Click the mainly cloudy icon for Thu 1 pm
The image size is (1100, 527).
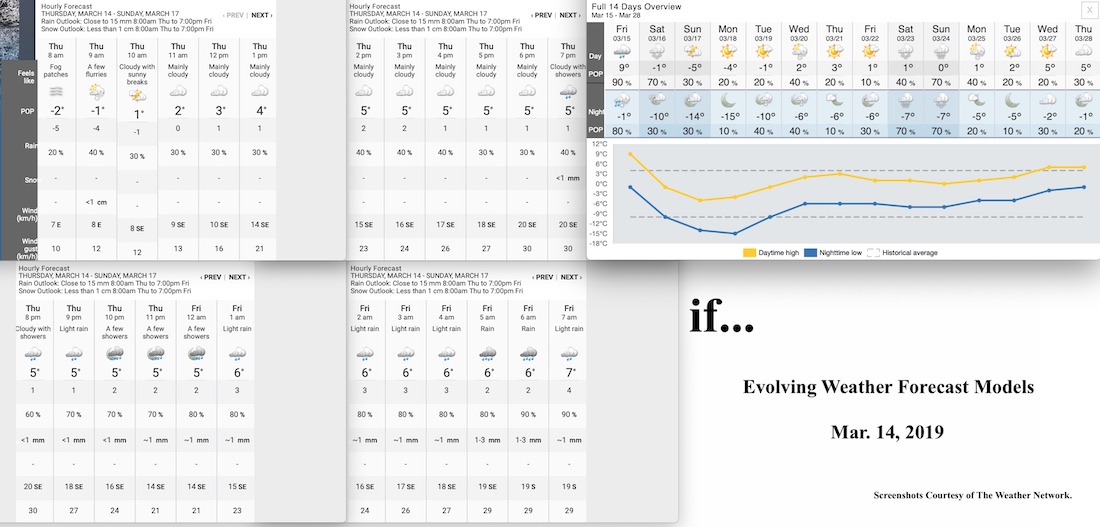pyautogui.click(x=260, y=91)
